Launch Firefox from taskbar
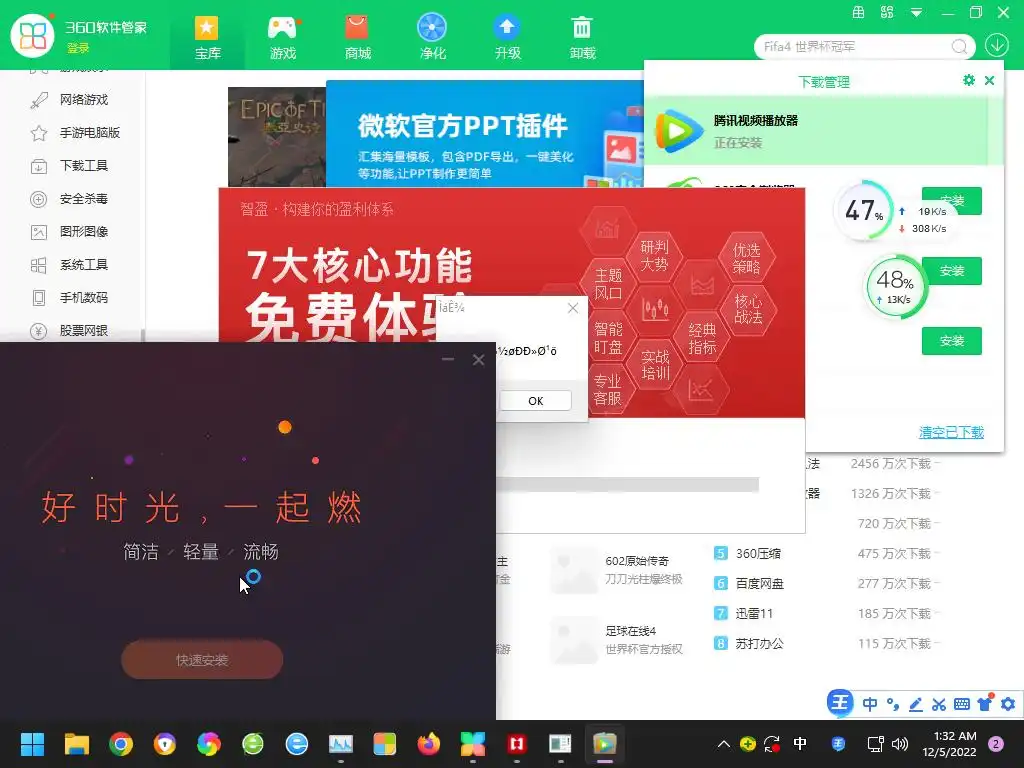 (428, 744)
